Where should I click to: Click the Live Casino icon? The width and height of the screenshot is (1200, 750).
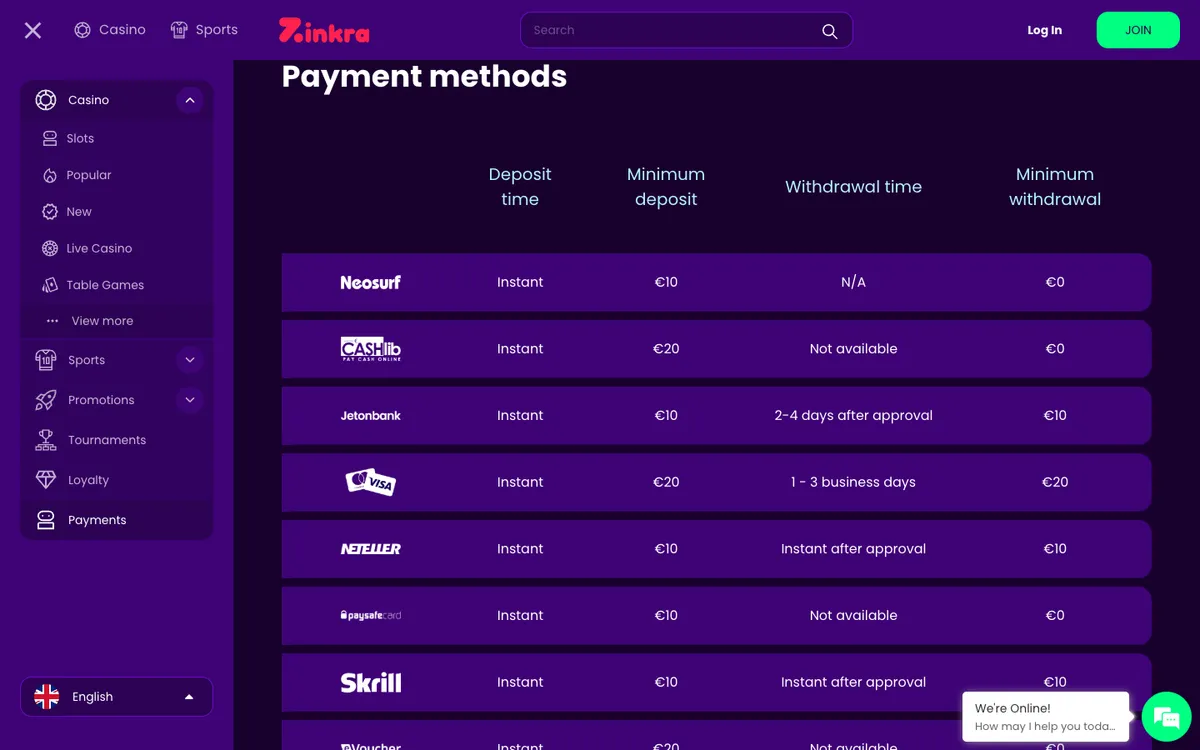(x=50, y=248)
